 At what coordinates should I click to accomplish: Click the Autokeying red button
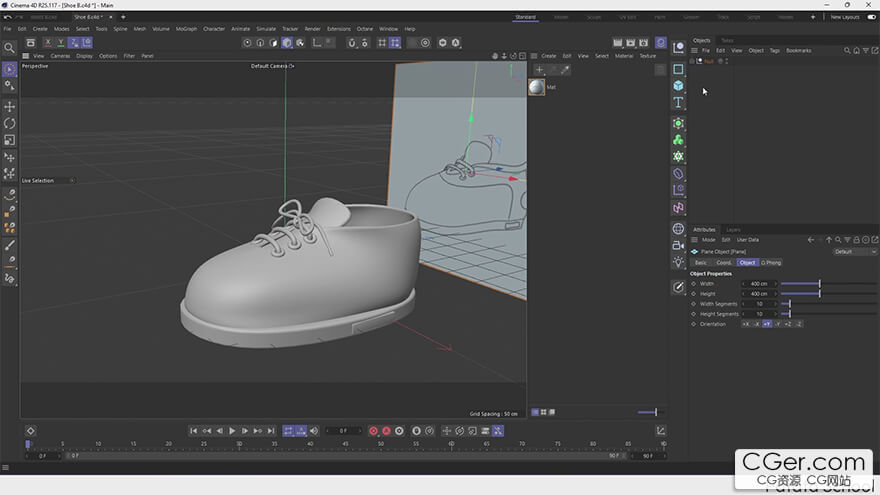[386, 431]
